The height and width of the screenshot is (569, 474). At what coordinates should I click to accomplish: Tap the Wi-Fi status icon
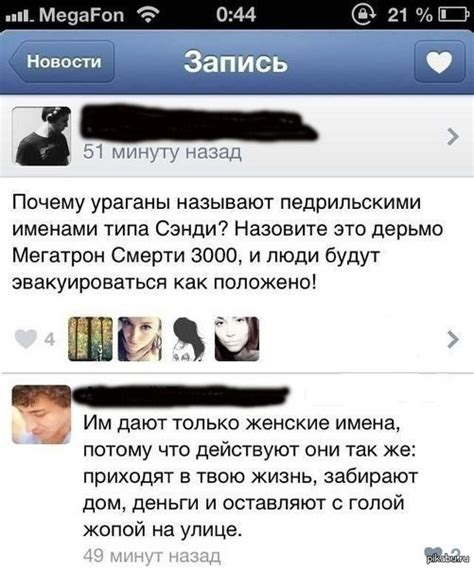coord(148,15)
